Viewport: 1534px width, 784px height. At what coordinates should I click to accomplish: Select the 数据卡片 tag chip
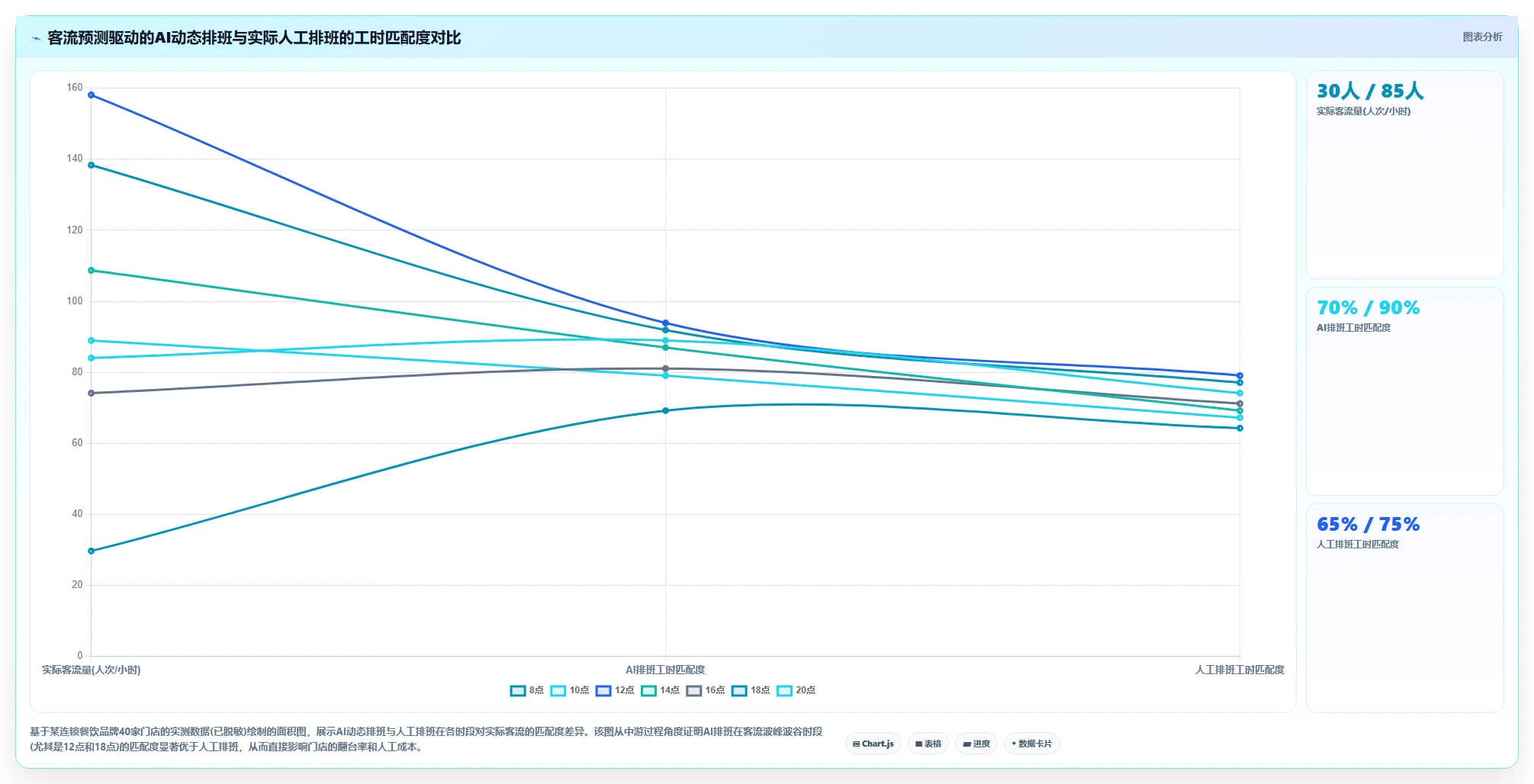1032,744
